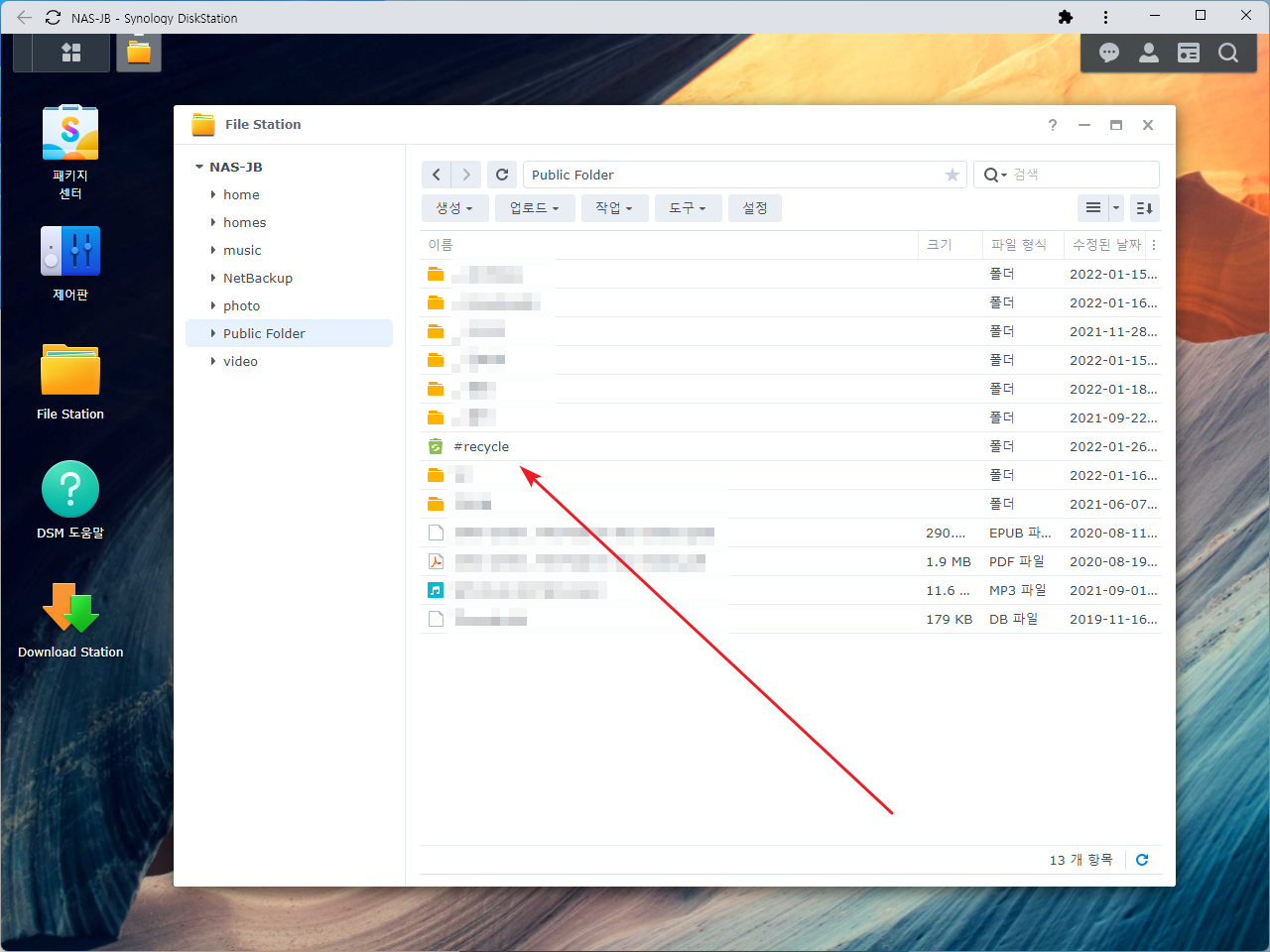Open browser extensions puzzle icon

point(1066,17)
